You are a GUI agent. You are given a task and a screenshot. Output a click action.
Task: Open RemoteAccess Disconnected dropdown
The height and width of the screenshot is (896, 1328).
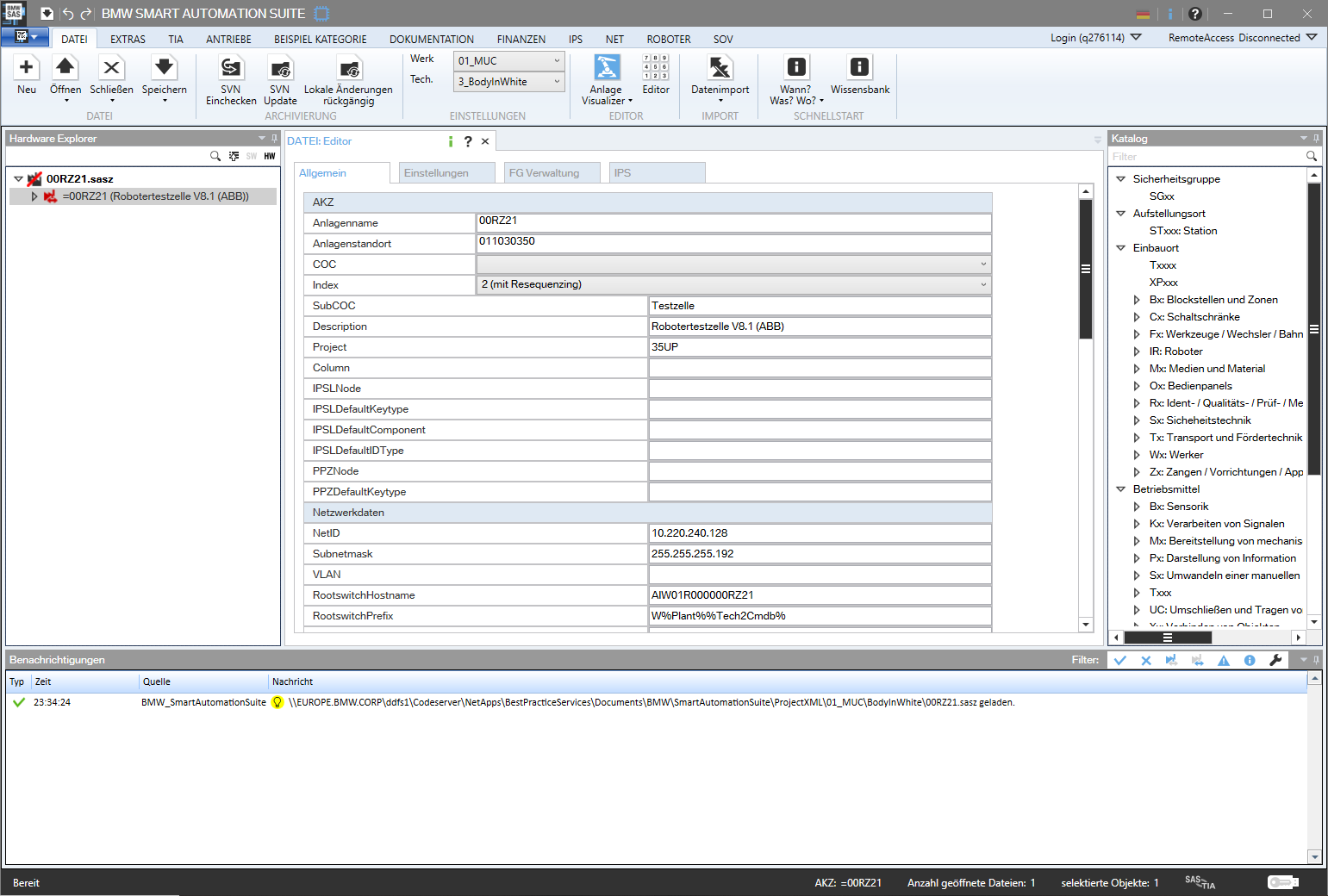(1243, 38)
